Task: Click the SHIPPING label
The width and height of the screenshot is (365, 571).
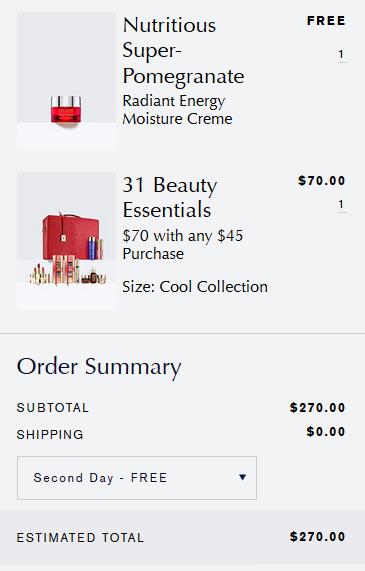Action: [50, 434]
